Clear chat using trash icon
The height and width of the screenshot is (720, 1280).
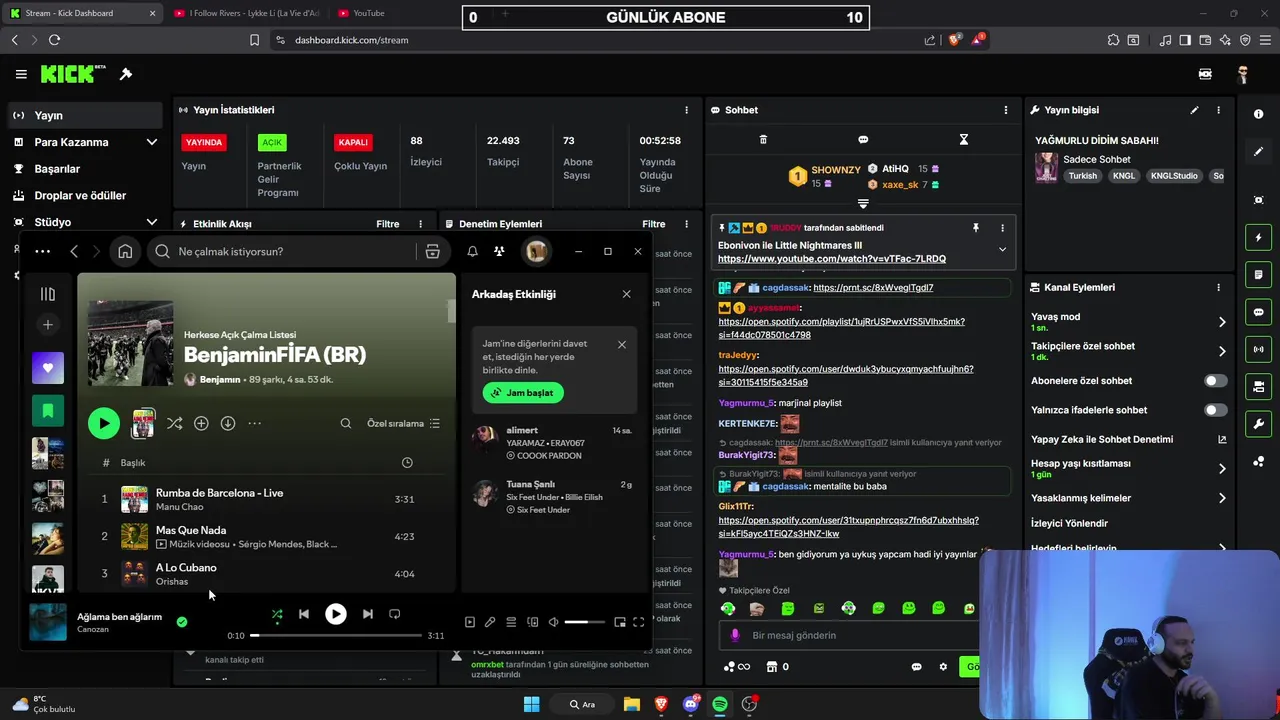[763, 140]
